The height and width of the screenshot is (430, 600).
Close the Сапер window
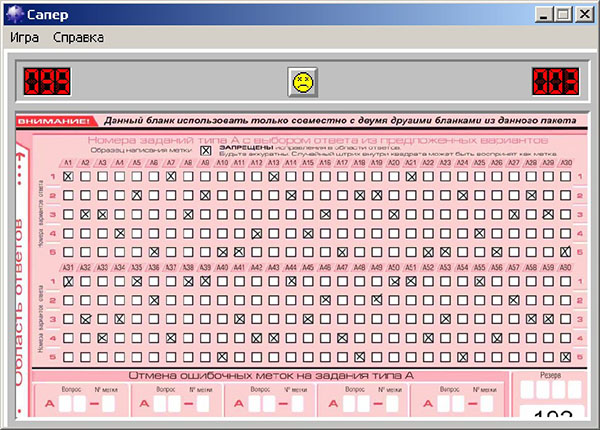583,15
